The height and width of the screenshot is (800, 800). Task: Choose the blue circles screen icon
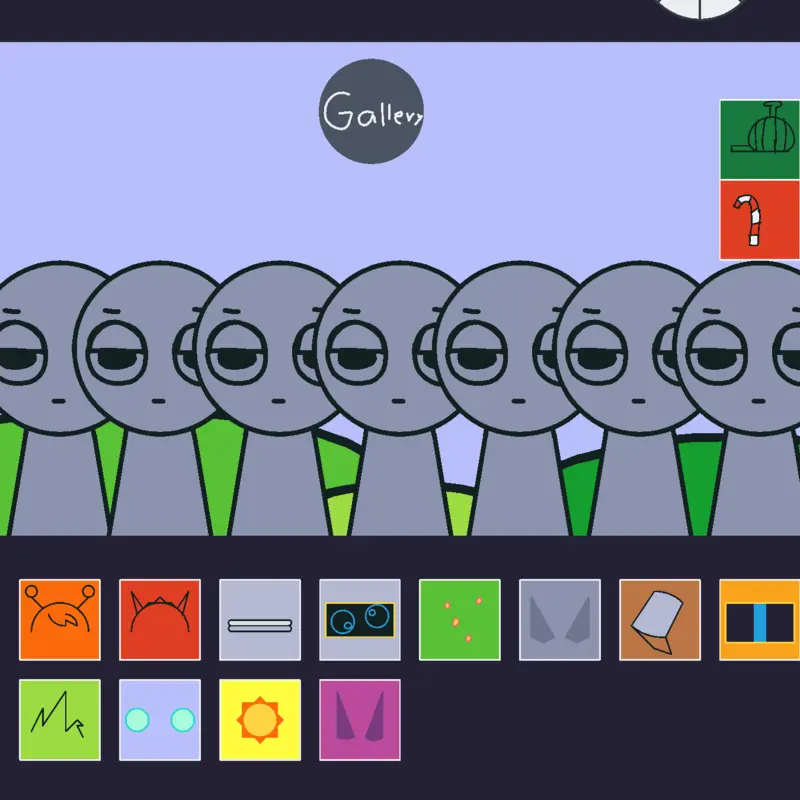click(x=360, y=619)
